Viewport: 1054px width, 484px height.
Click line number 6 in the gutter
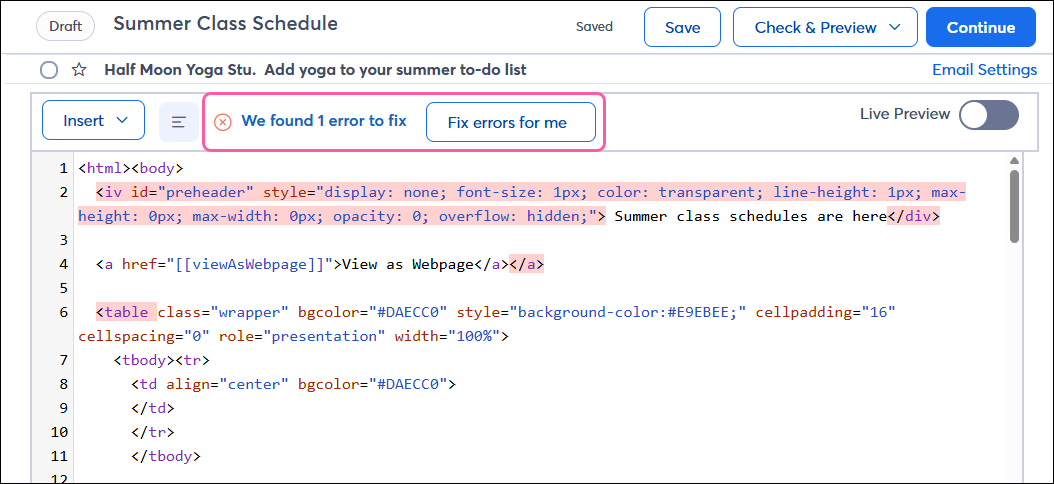(63, 312)
